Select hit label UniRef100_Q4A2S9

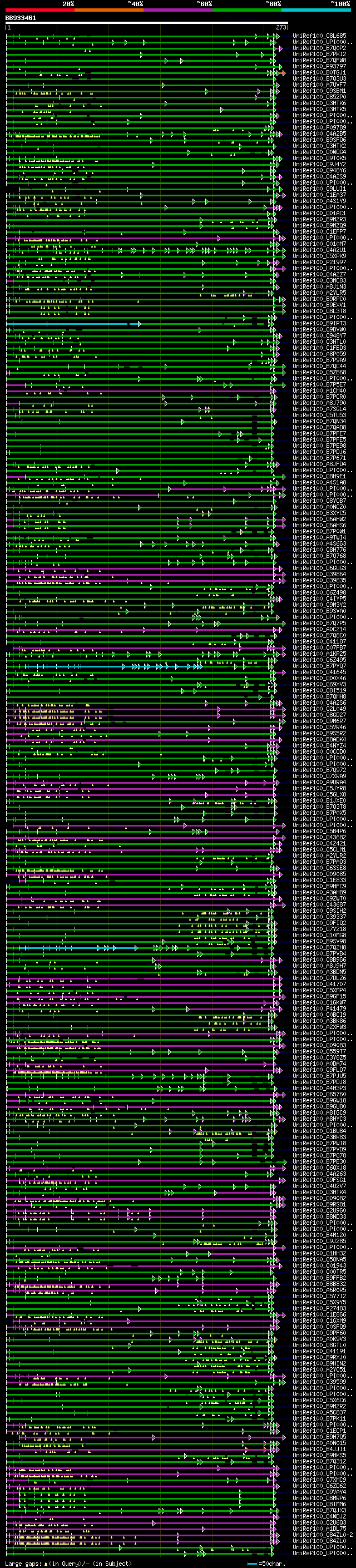coord(319,176)
